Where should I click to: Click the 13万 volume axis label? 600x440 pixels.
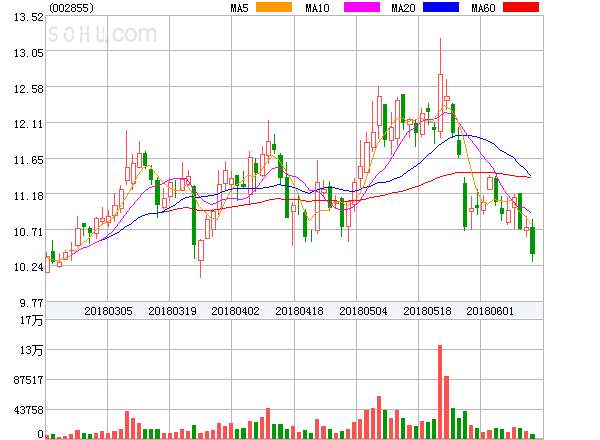click(31, 350)
